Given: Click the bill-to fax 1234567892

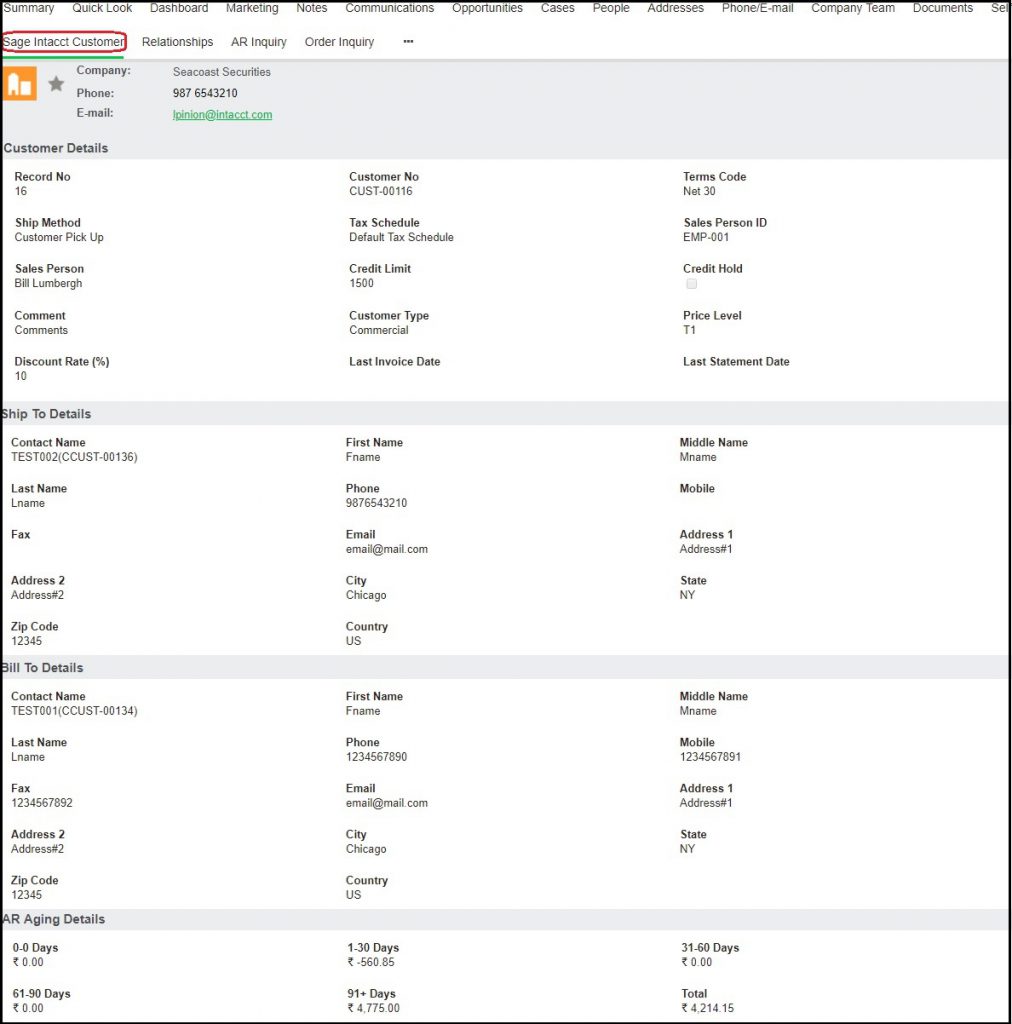Looking at the screenshot, I should click(42, 803).
